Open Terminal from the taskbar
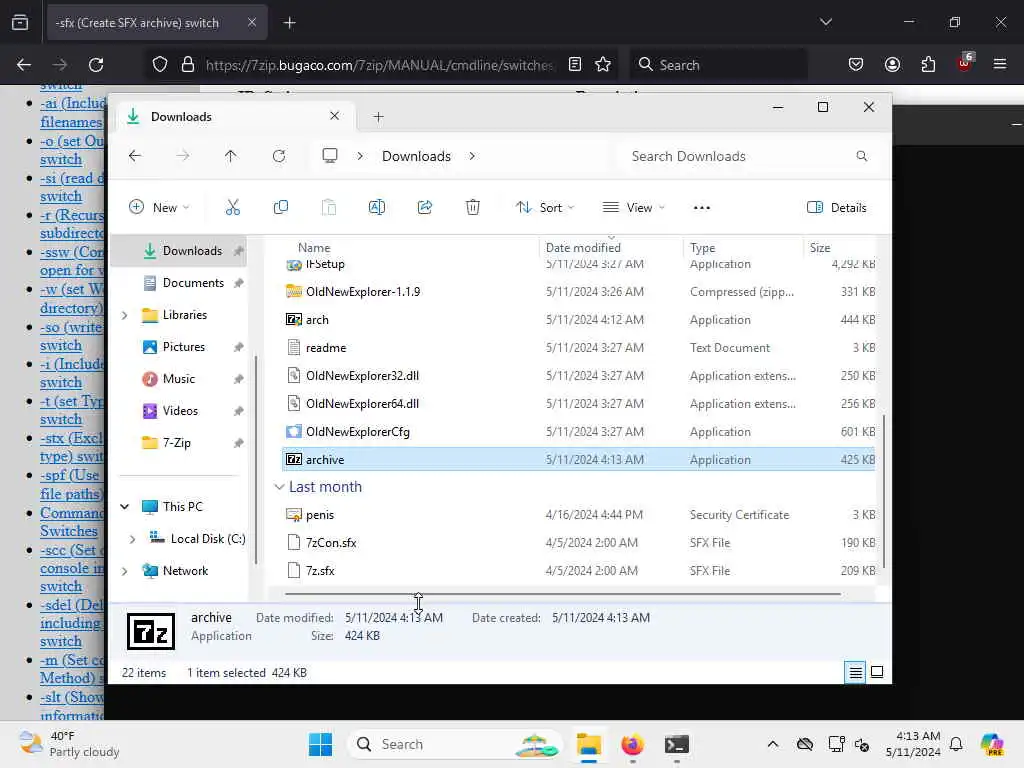This screenshot has width=1024, height=768. pos(677,744)
